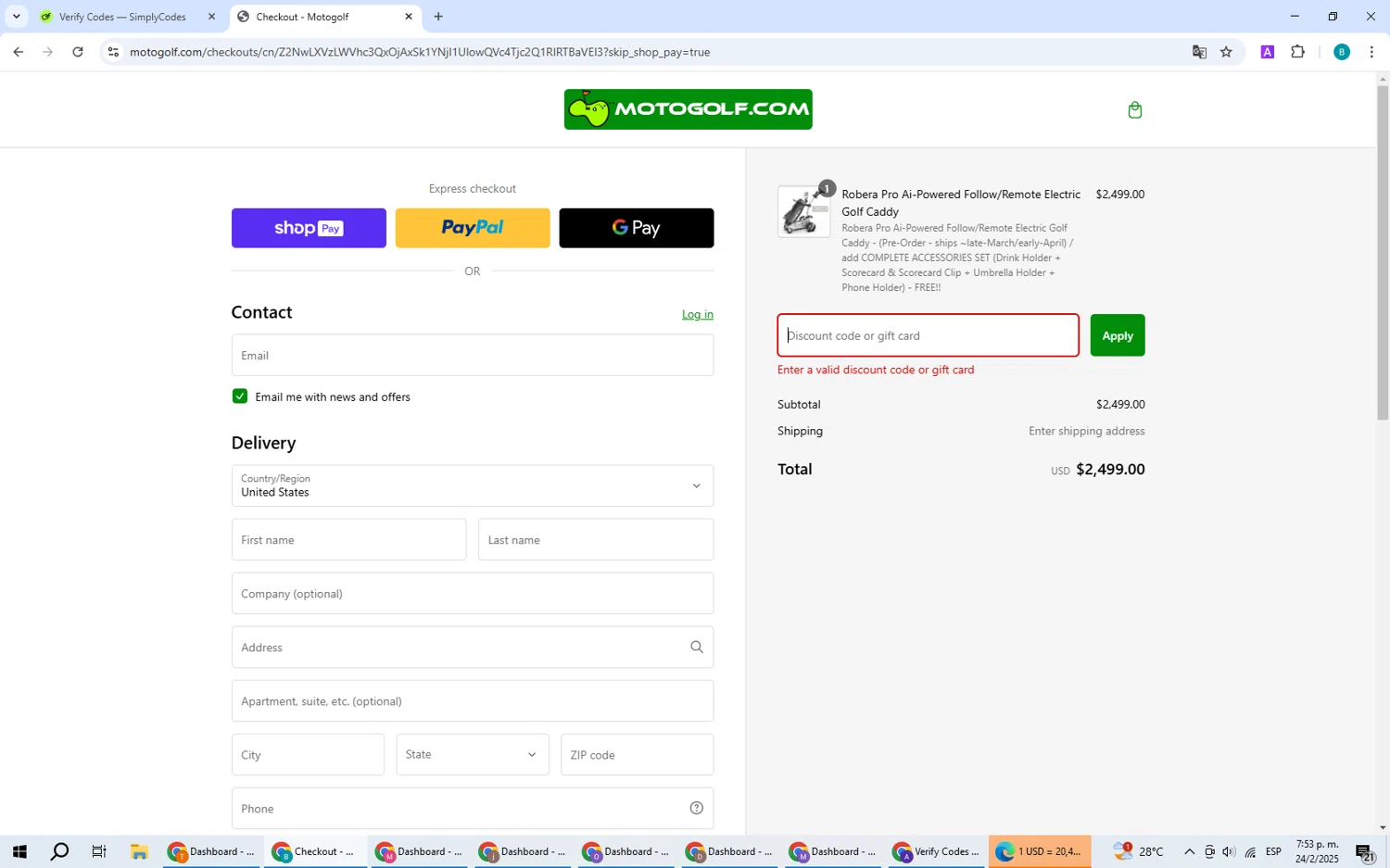Select the Address input field
The image size is (1390, 868).
tap(473, 648)
